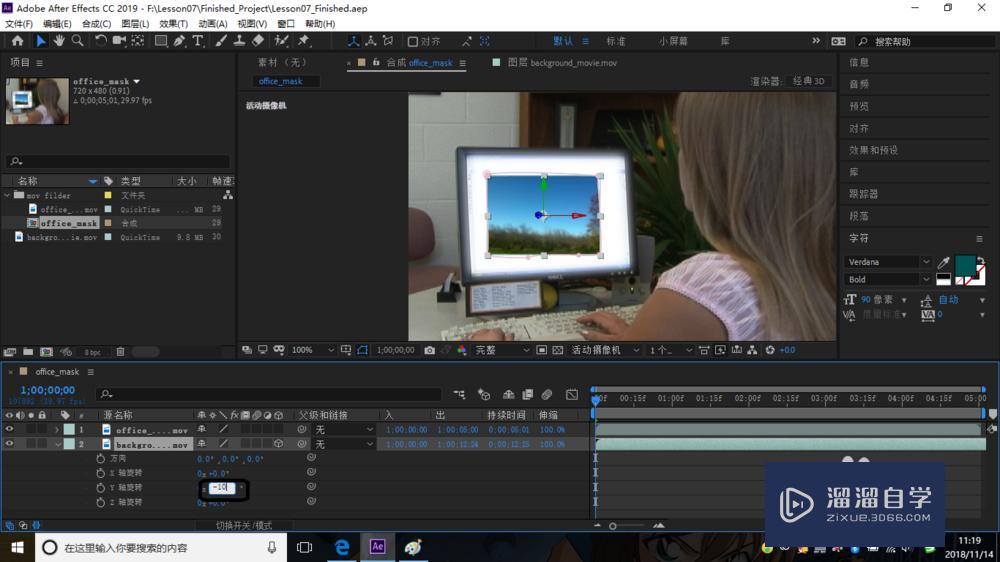Image resolution: width=1000 pixels, height=562 pixels.
Task: Open the 合成(C) menu
Action: click(x=96, y=24)
